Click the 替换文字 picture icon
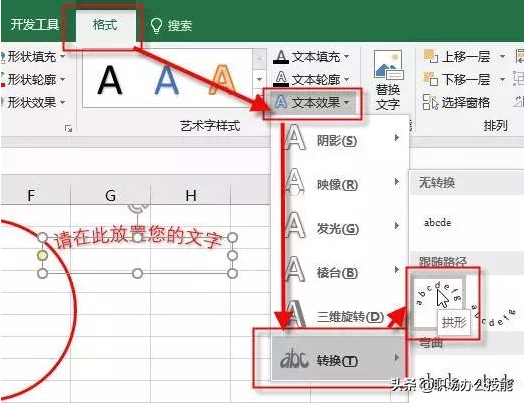 tap(388, 65)
